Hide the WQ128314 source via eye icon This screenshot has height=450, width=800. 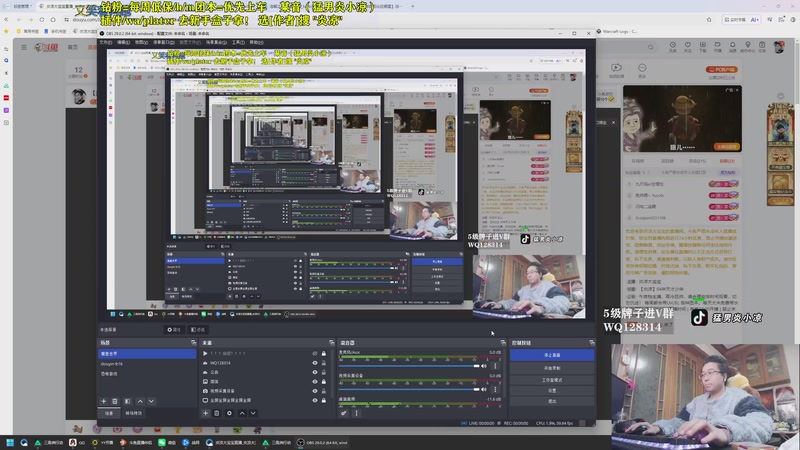pyautogui.click(x=315, y=363)
